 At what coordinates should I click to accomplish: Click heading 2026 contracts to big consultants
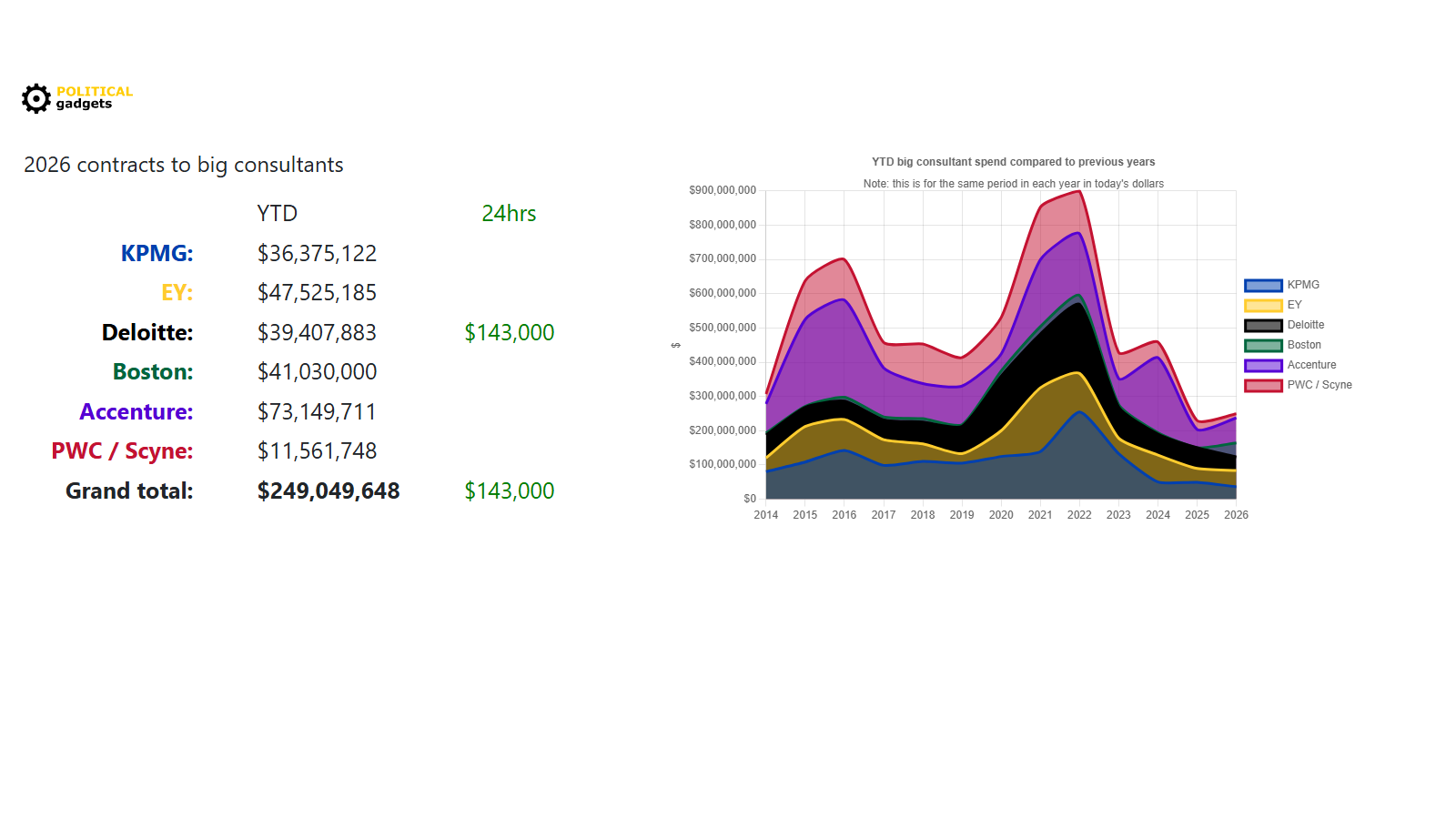(184, 165)
